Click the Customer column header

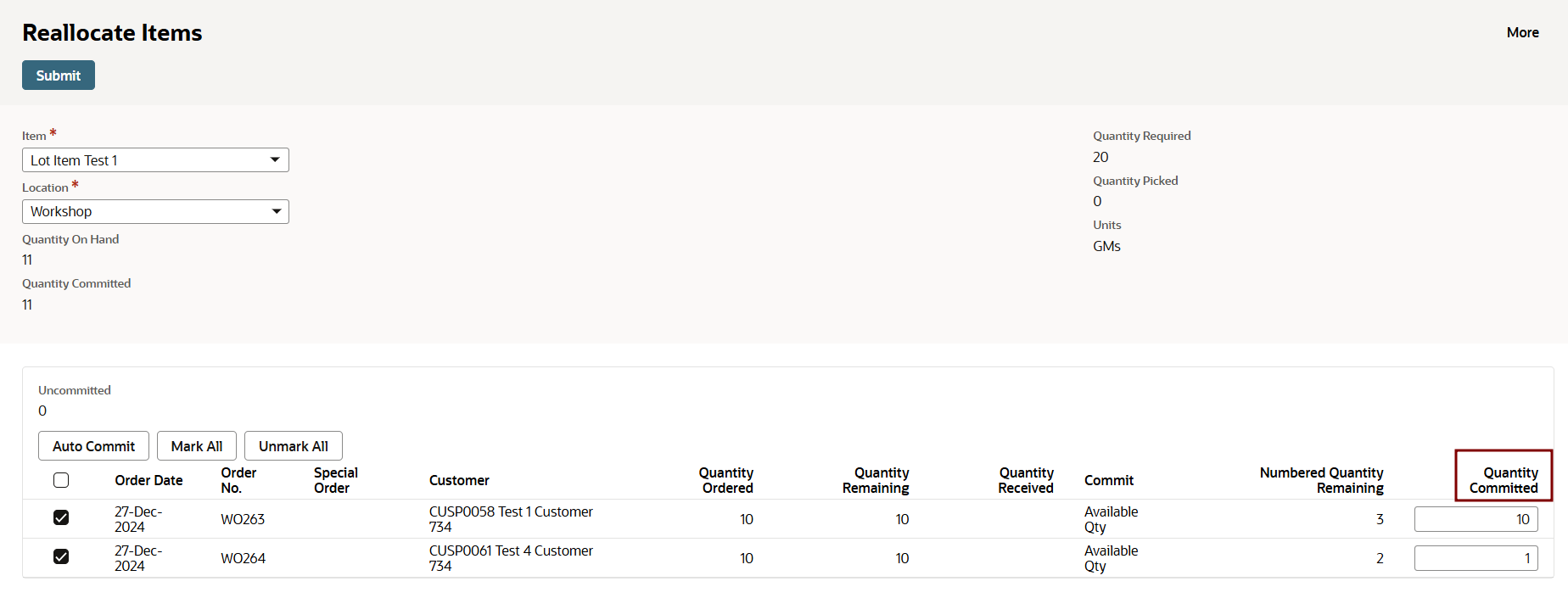(459, 480)
